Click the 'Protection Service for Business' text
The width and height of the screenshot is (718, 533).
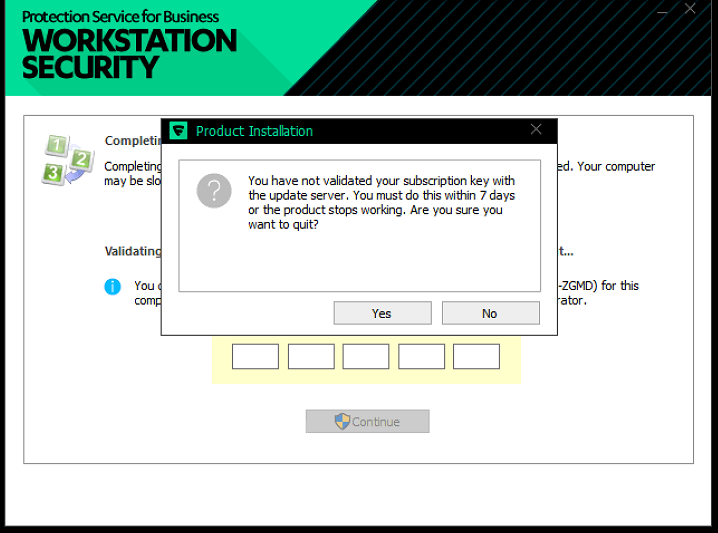(120, 16)
